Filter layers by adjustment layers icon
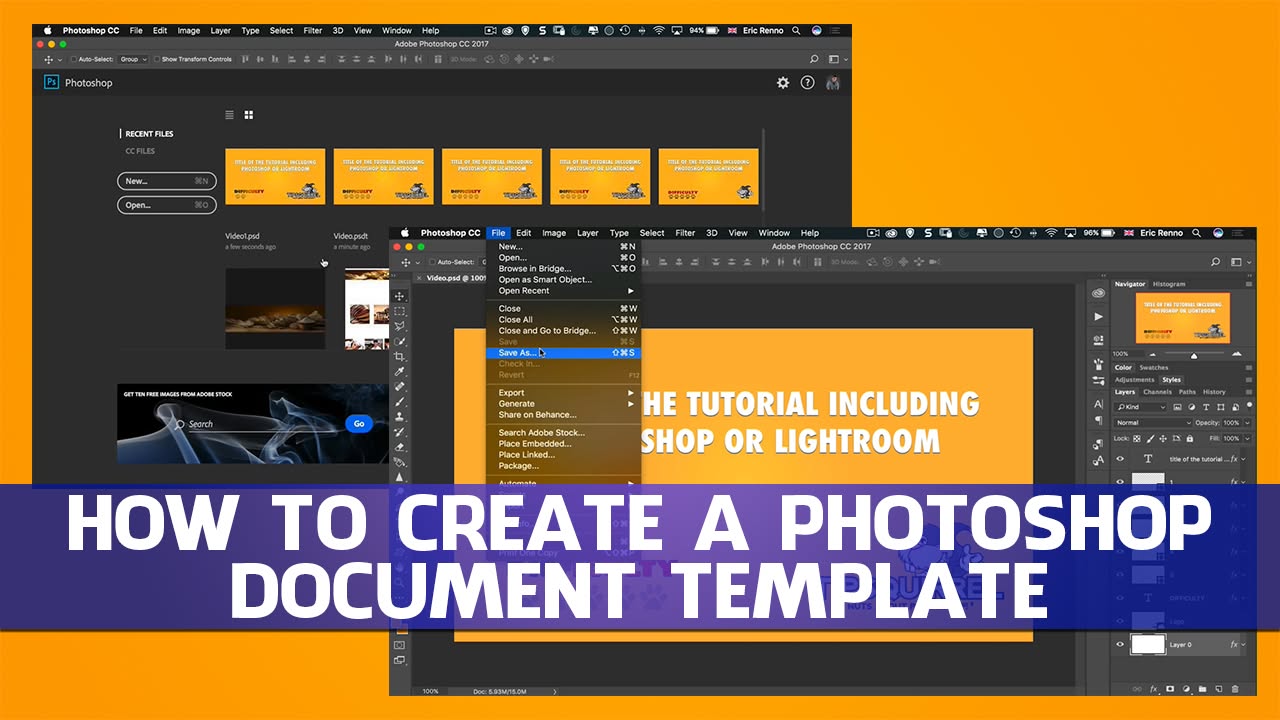The image size is (1280, 720). click(1192, 407)
